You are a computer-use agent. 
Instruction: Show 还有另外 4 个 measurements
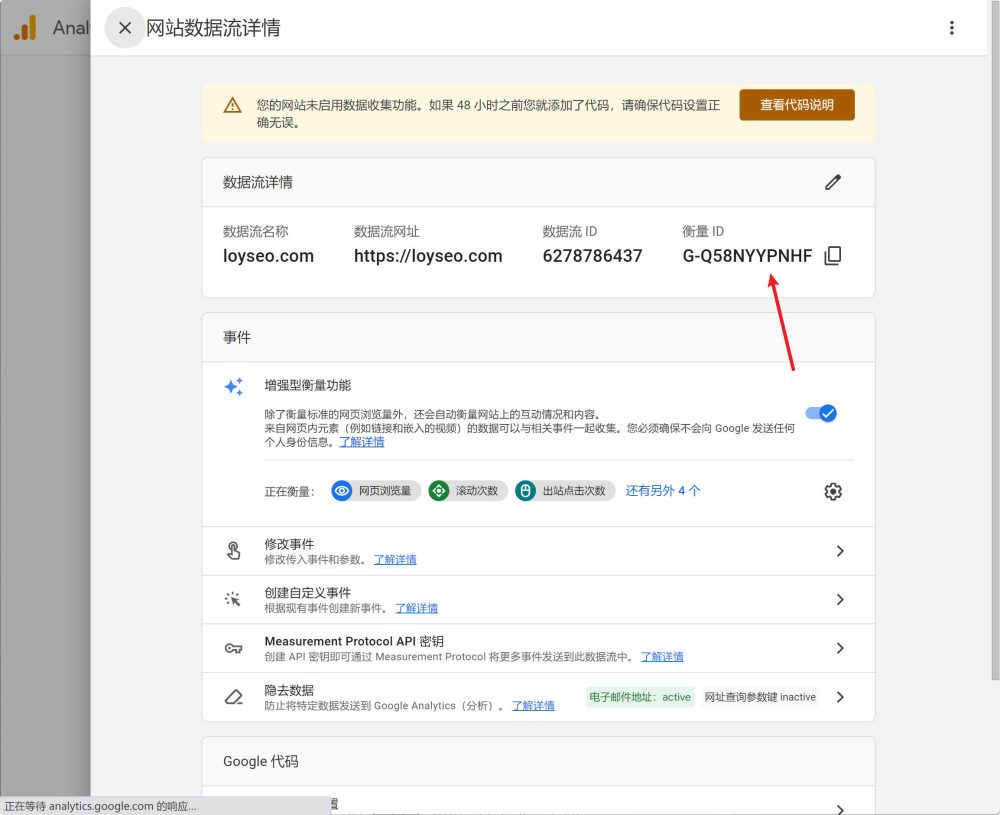click(663, 490)
